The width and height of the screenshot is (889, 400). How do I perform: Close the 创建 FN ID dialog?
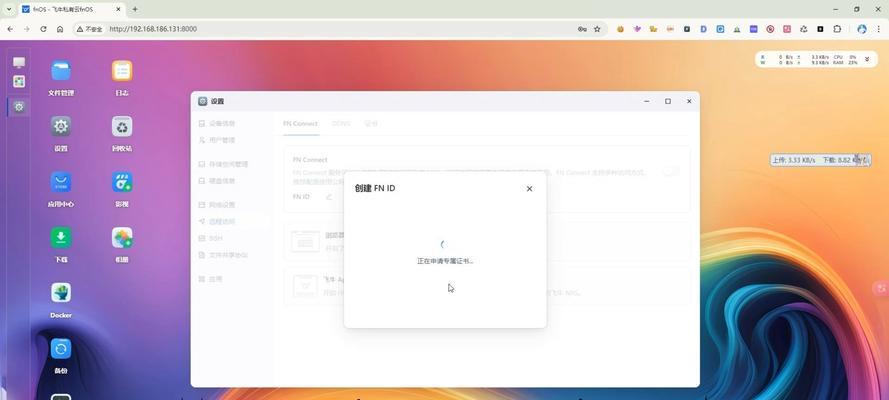[x=529, y=189]
